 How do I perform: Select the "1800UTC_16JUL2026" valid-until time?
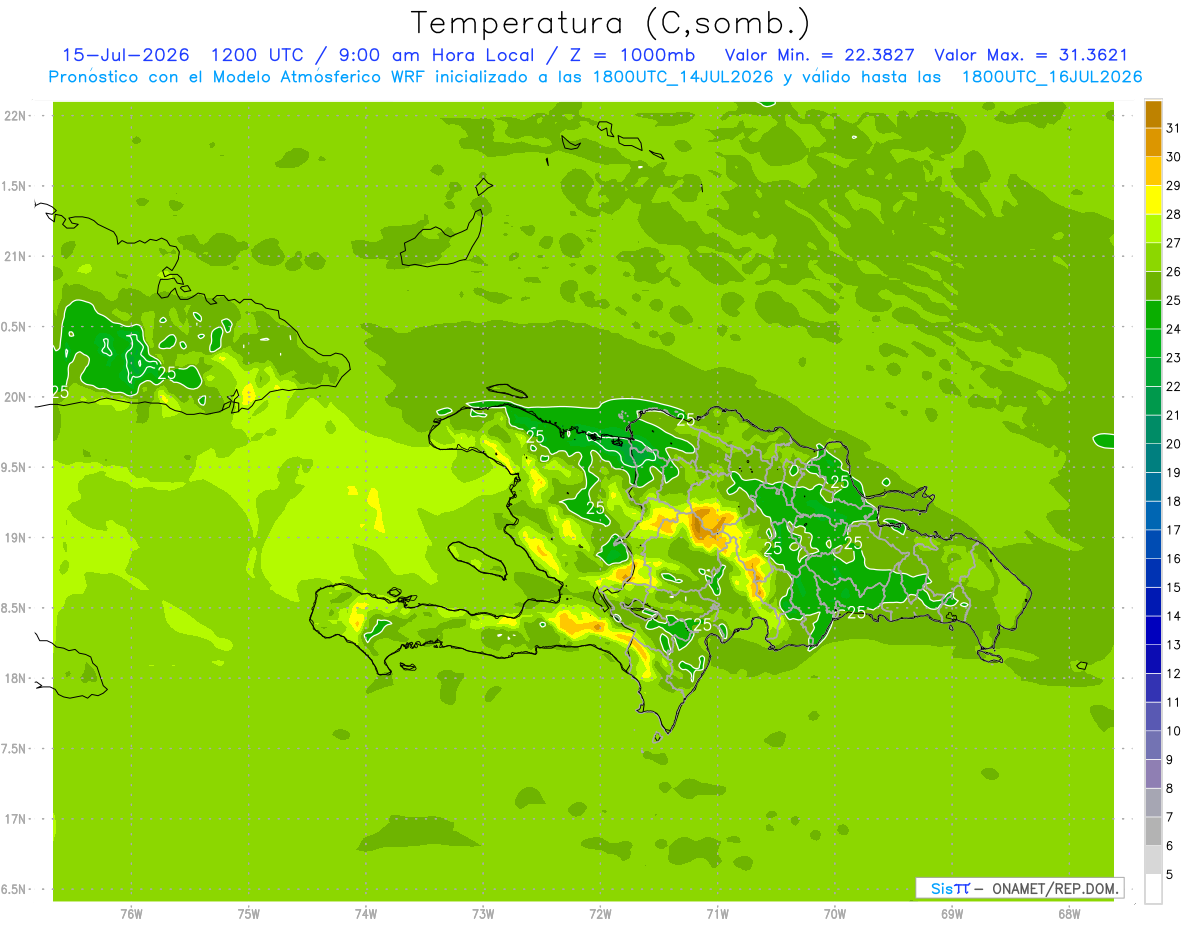[1051, 77]
